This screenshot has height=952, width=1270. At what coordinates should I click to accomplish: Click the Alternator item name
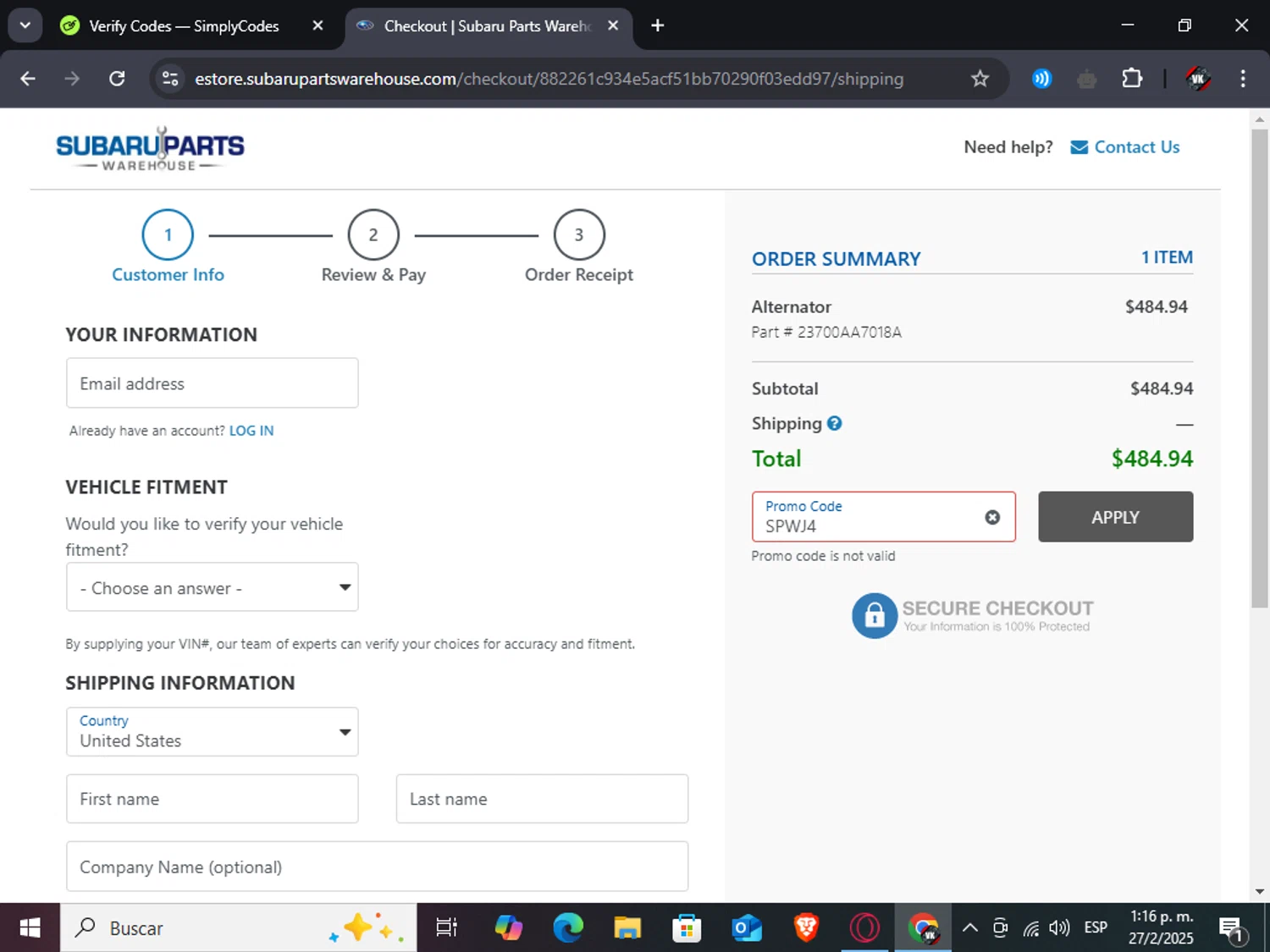[x=792, y=307]
